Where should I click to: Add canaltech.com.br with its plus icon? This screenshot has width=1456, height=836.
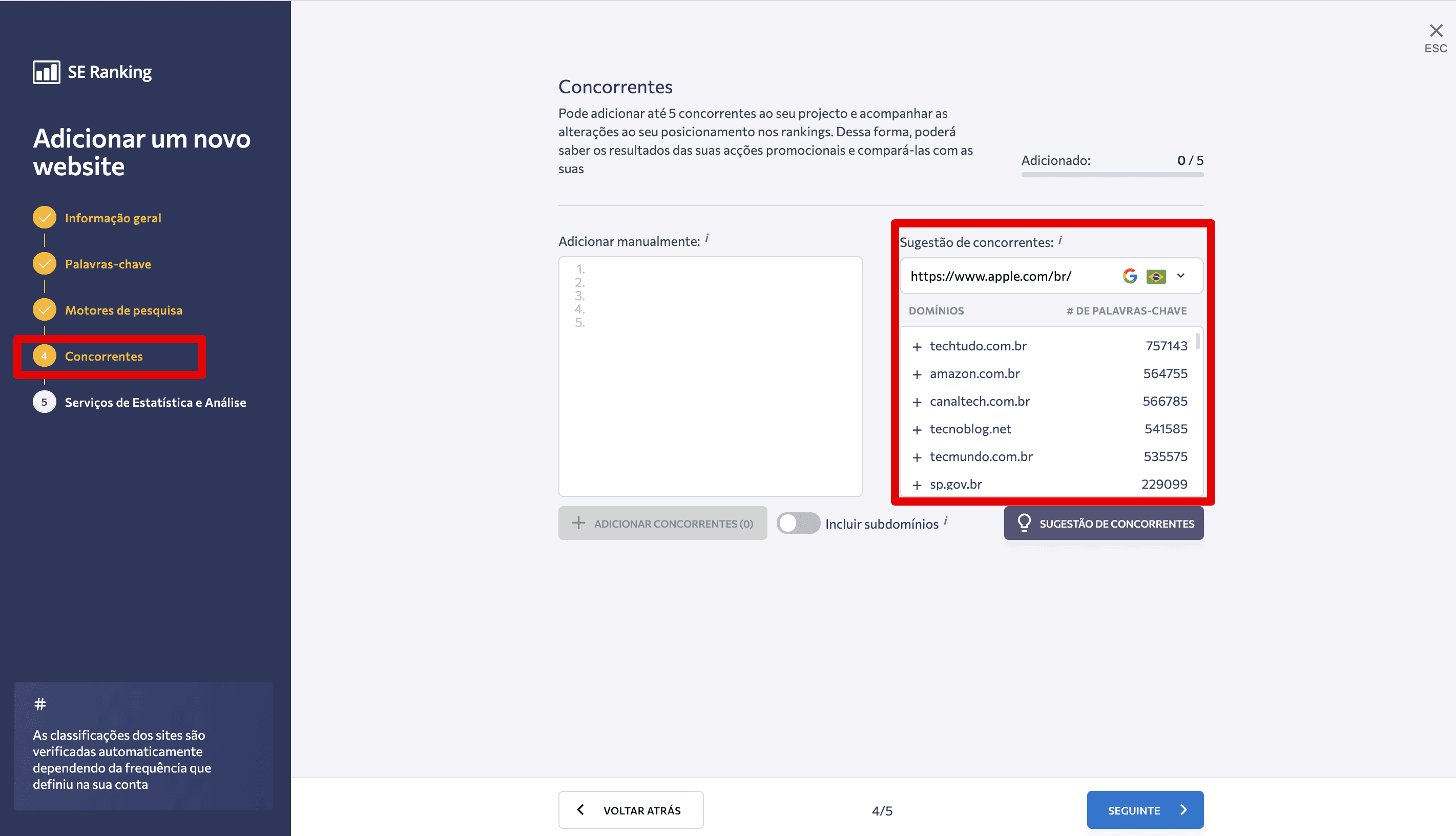(917, 402)
